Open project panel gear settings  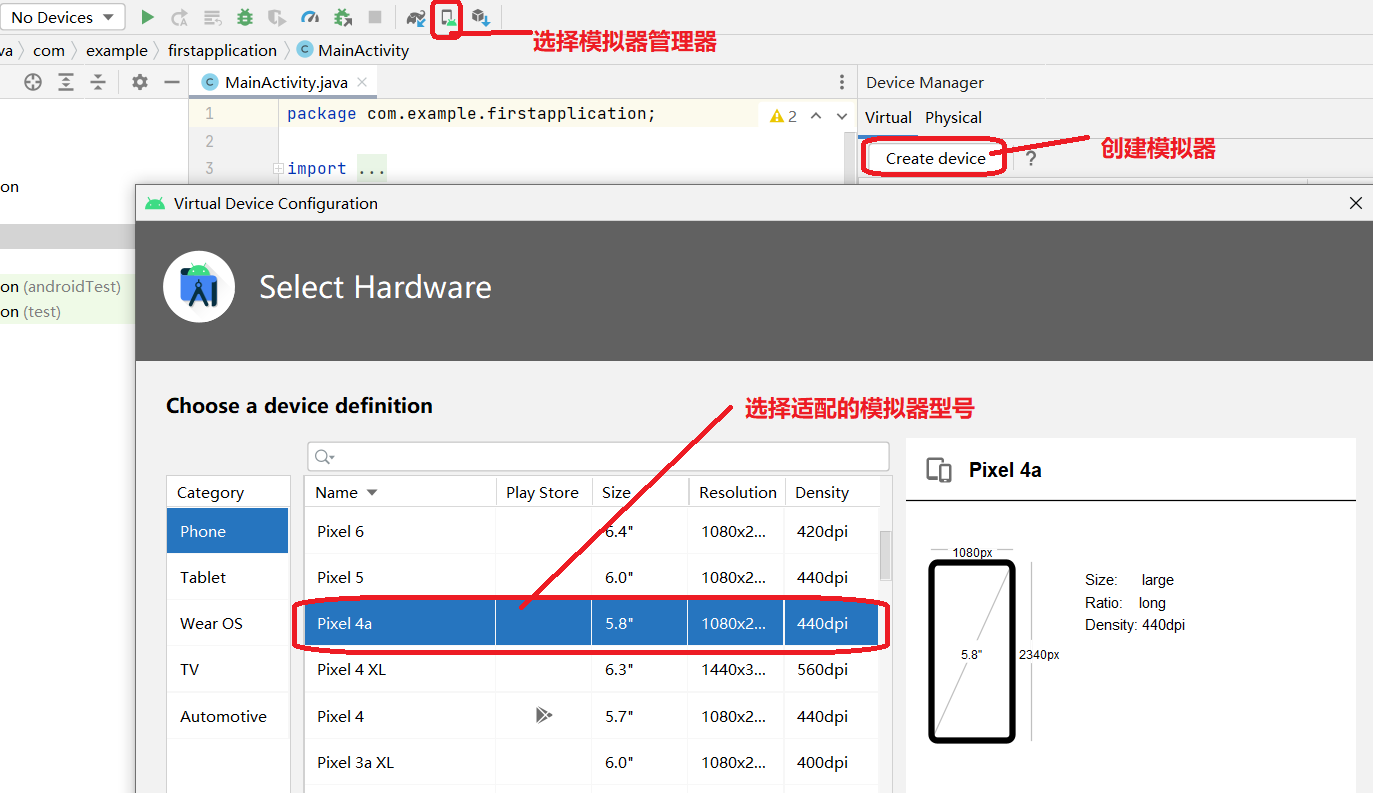click(140, 82)
